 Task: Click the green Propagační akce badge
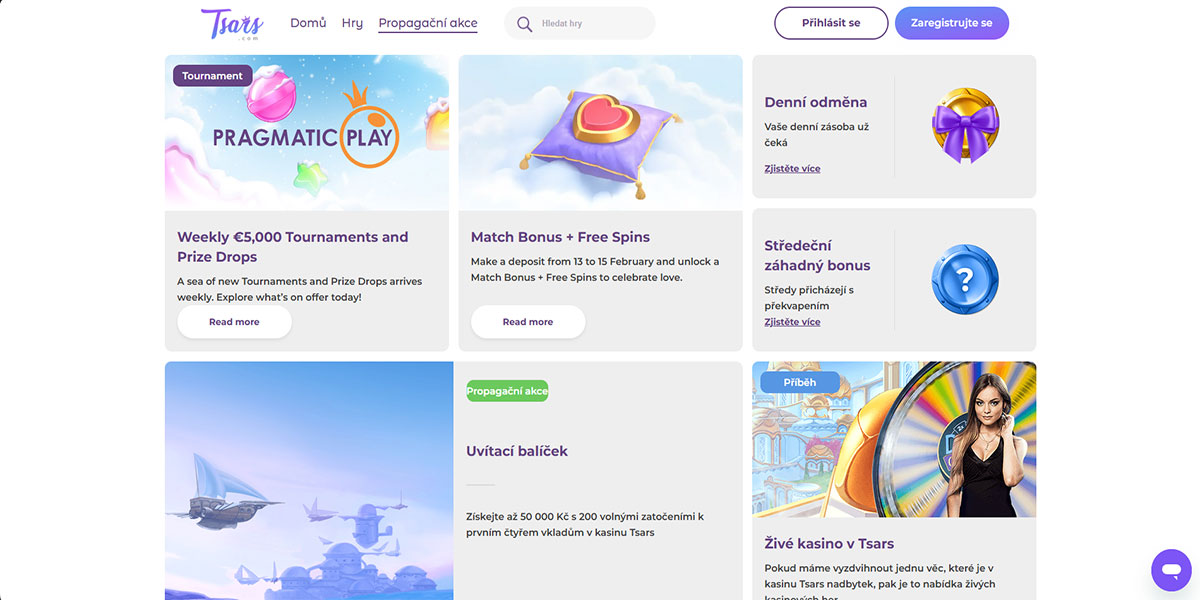(x=507, y=391)
